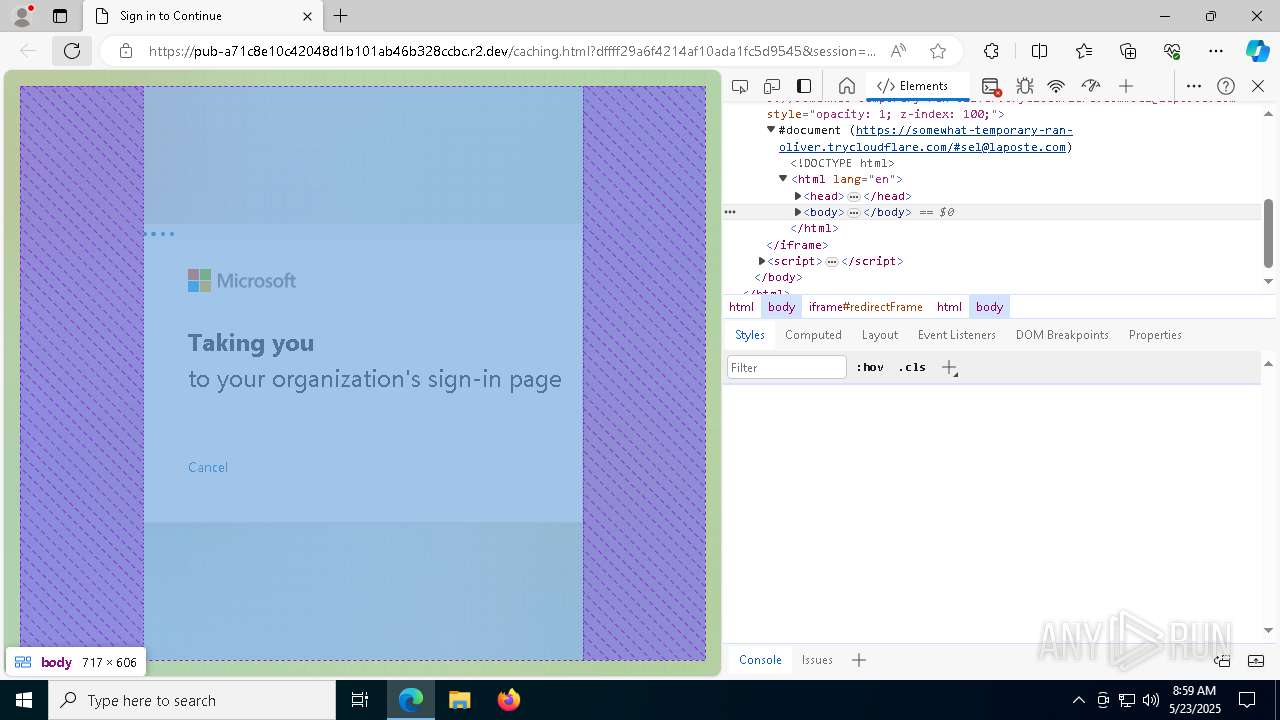
Task: Enable Read aloud in address bar
Action: tap(898, 51)
